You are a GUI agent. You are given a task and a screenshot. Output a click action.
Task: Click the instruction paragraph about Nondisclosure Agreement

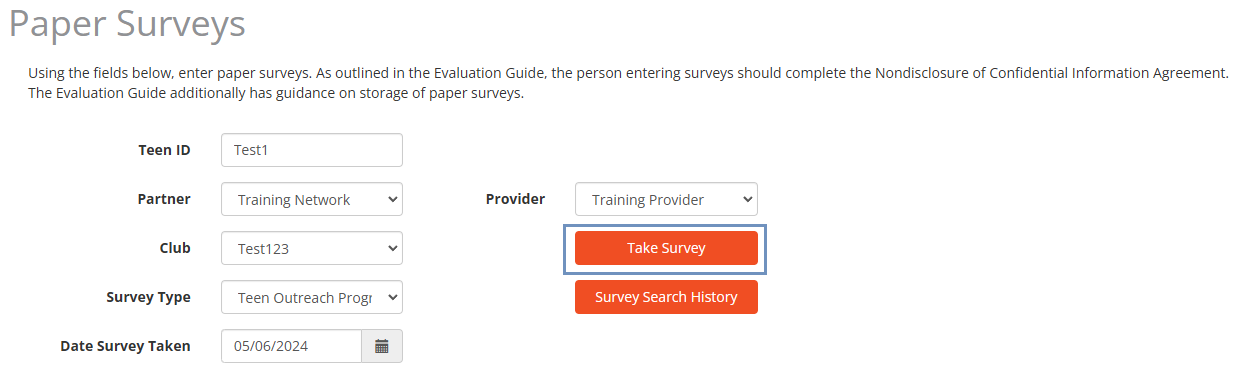point(628,83)
